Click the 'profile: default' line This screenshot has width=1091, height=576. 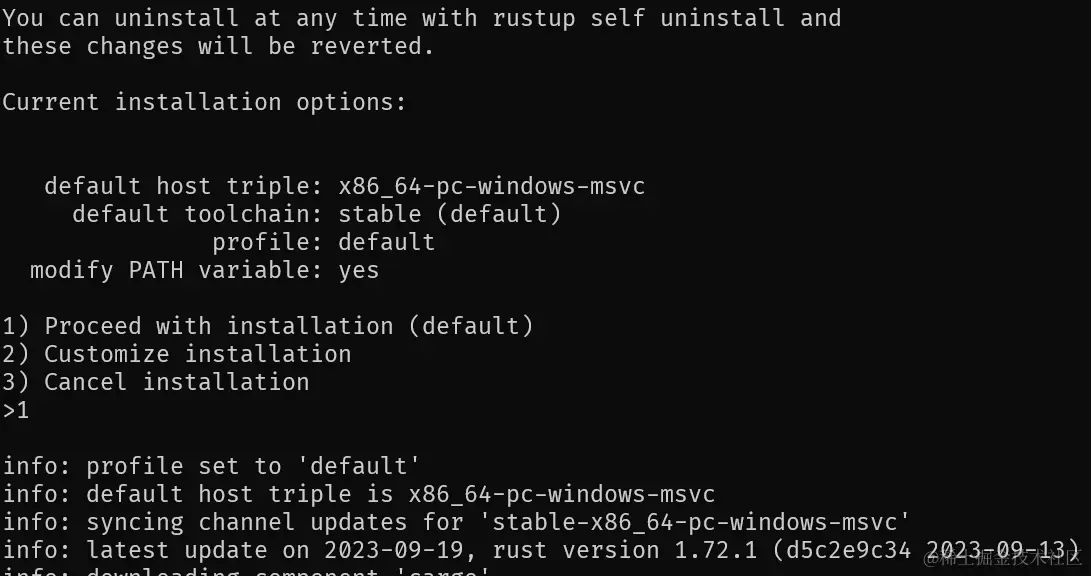point(324,242)
